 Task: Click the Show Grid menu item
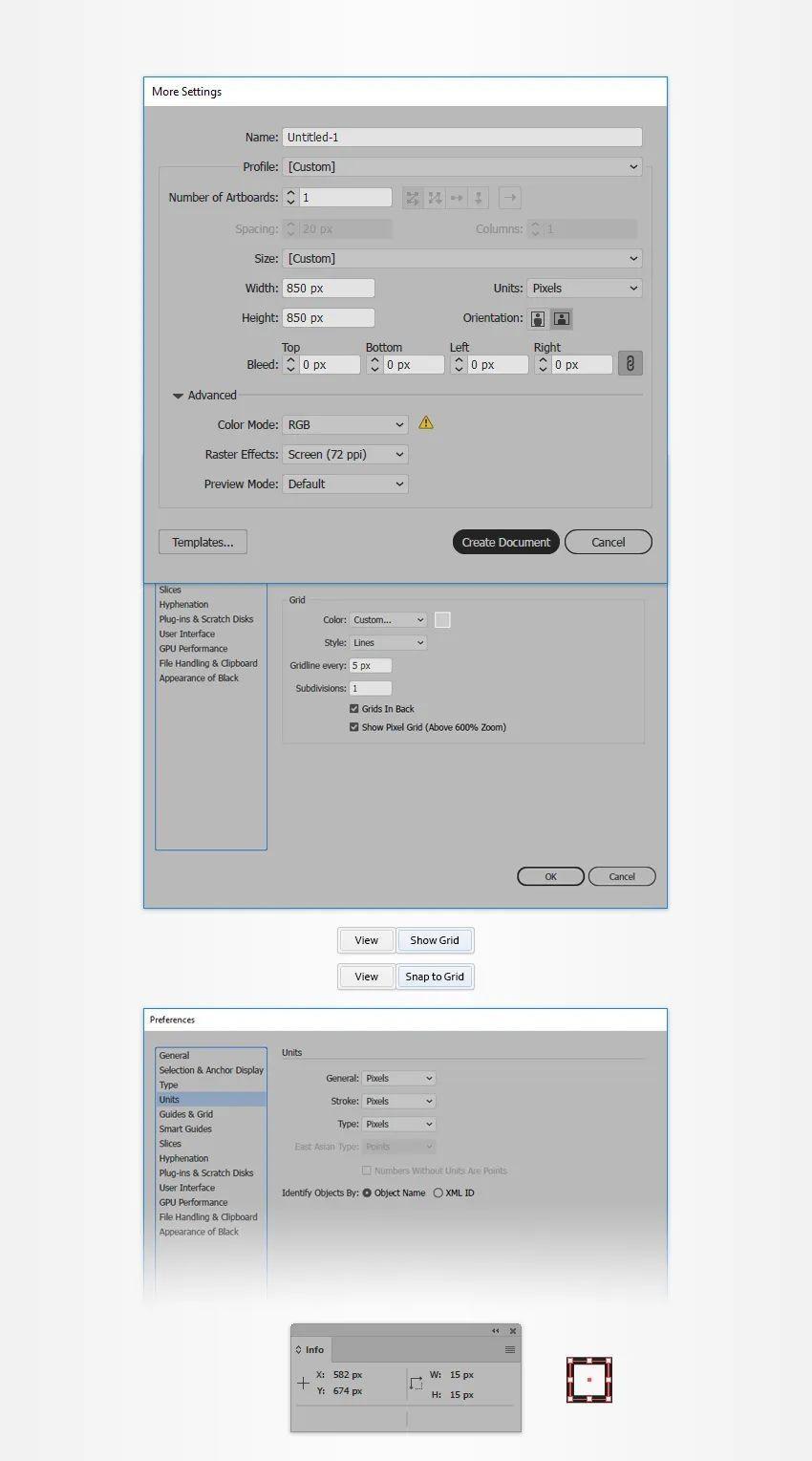435,940
